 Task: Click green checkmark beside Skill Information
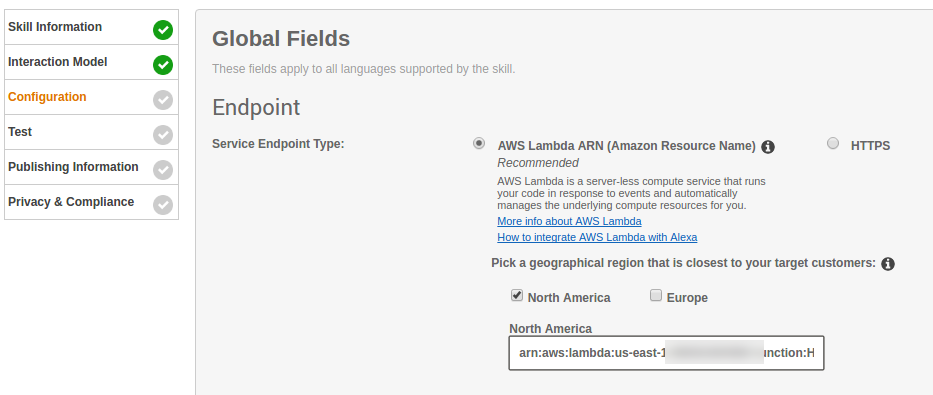point(162,30)
